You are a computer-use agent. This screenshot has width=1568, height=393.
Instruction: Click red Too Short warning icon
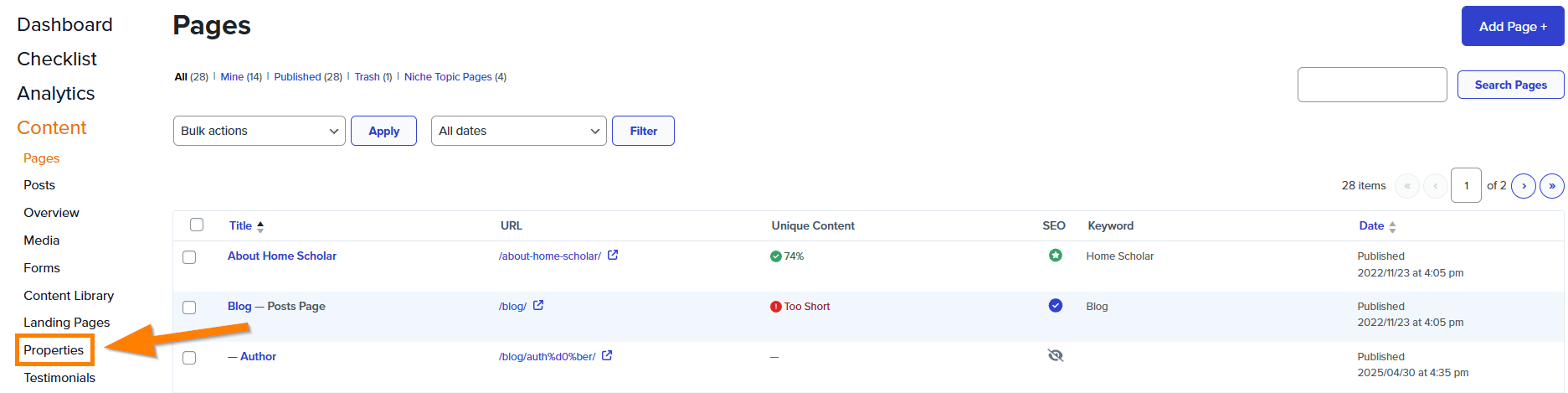pos(775,307)
